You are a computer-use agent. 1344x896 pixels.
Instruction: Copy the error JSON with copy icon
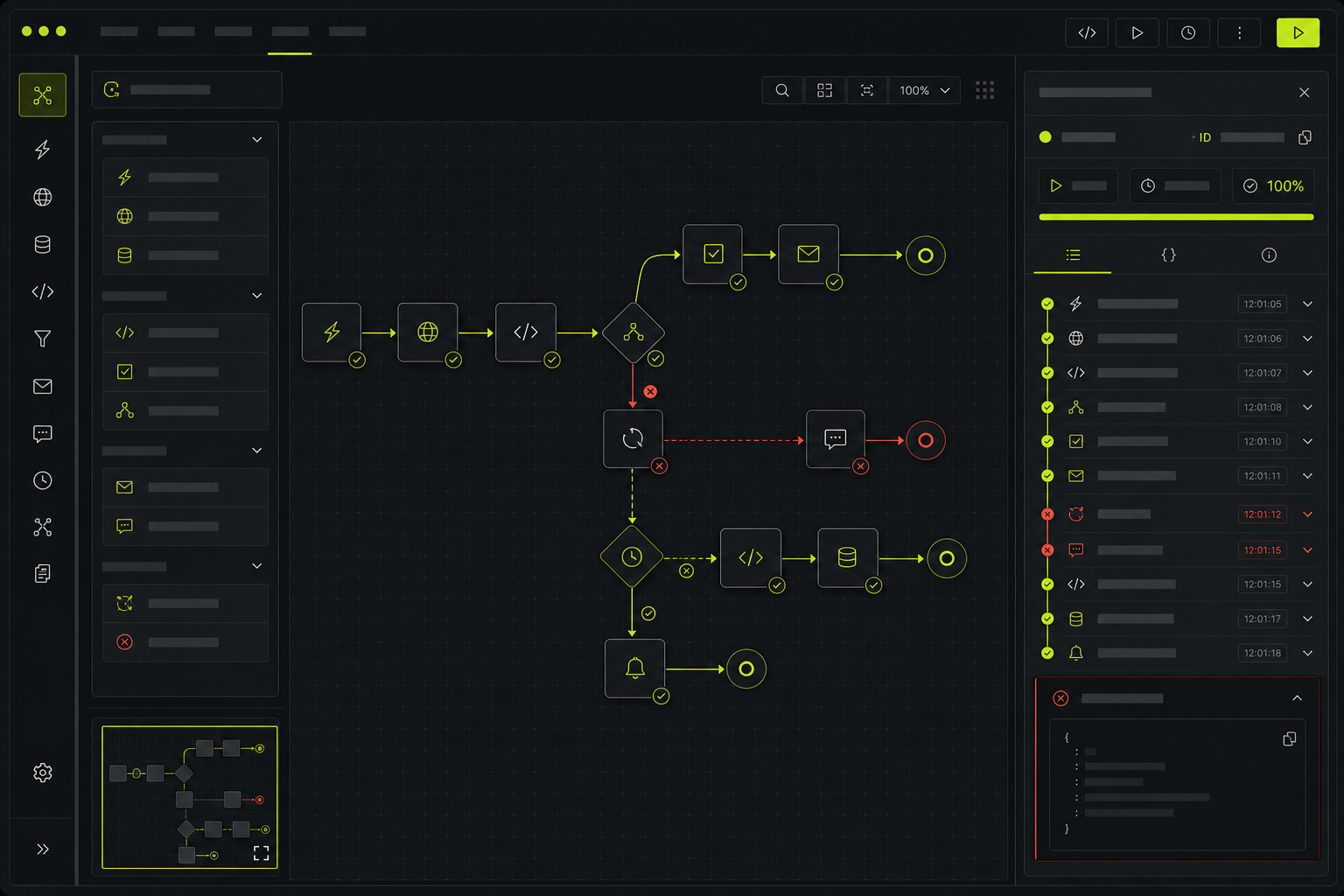pyautogui.click(x=1289, y=739)
